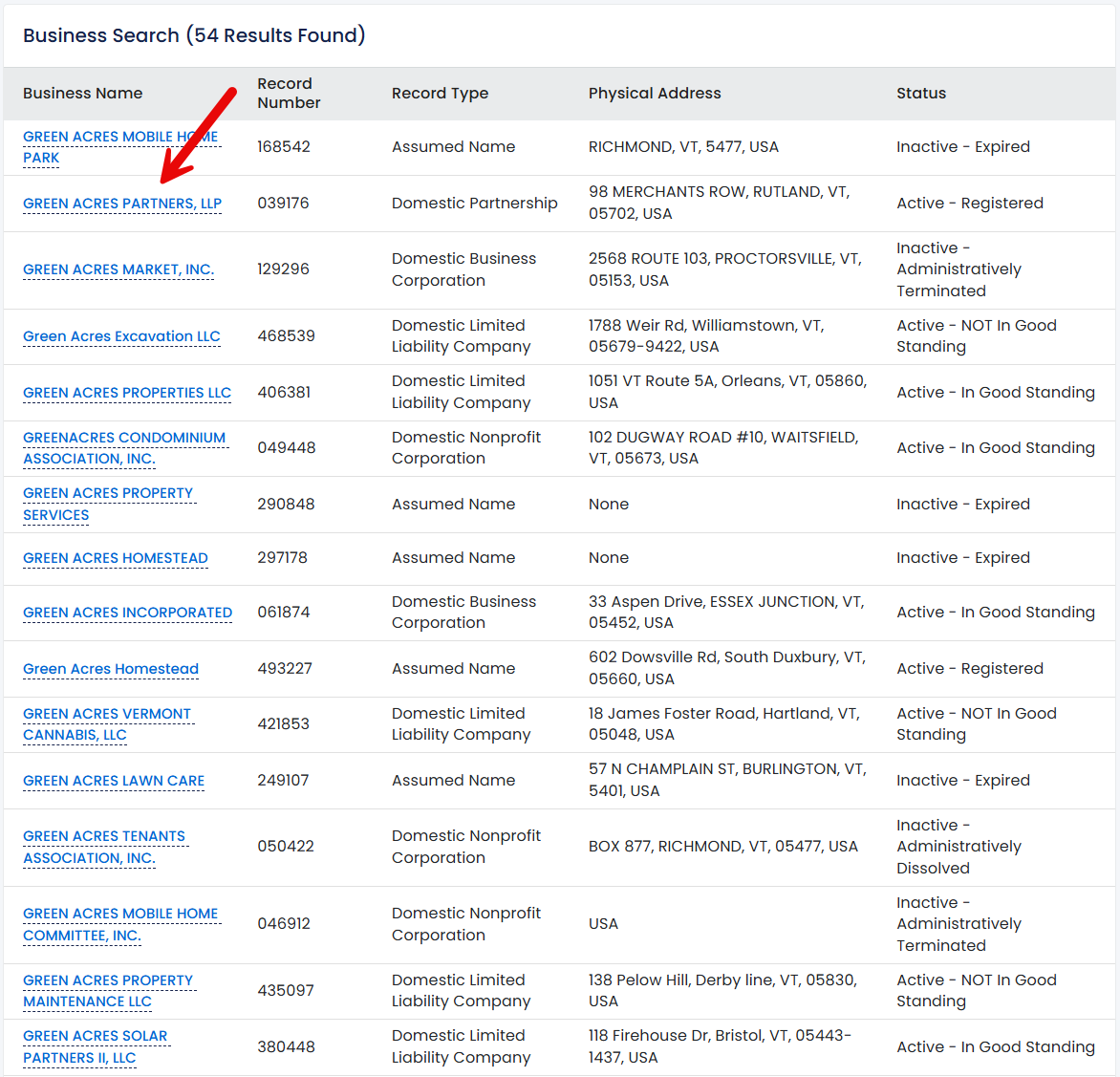Click the Business Name column header
Screen dimensions: 1120x1077
tap(83, 93)
